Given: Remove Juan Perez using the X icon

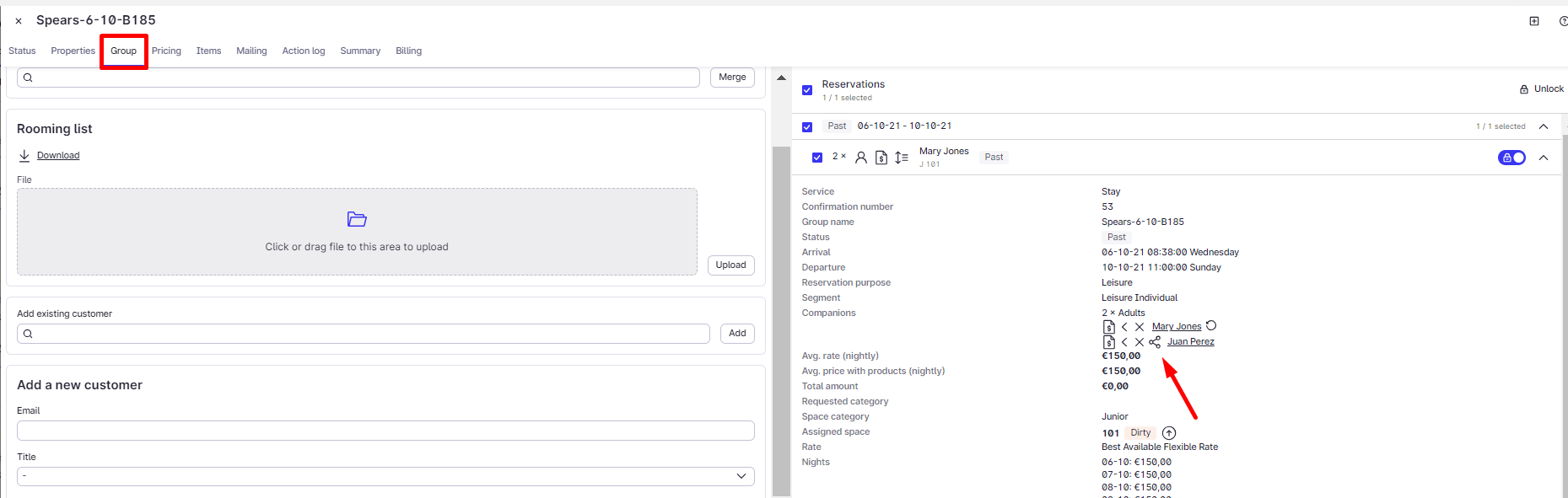Looking at the screenshot, I should [x=1140, y=342].
